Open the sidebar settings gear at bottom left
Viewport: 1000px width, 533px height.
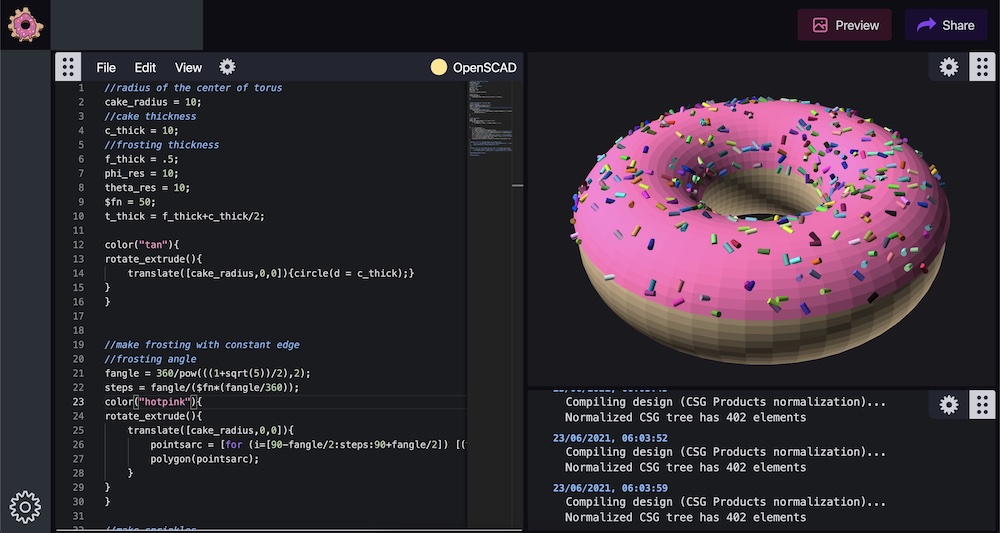coord(25,507)
